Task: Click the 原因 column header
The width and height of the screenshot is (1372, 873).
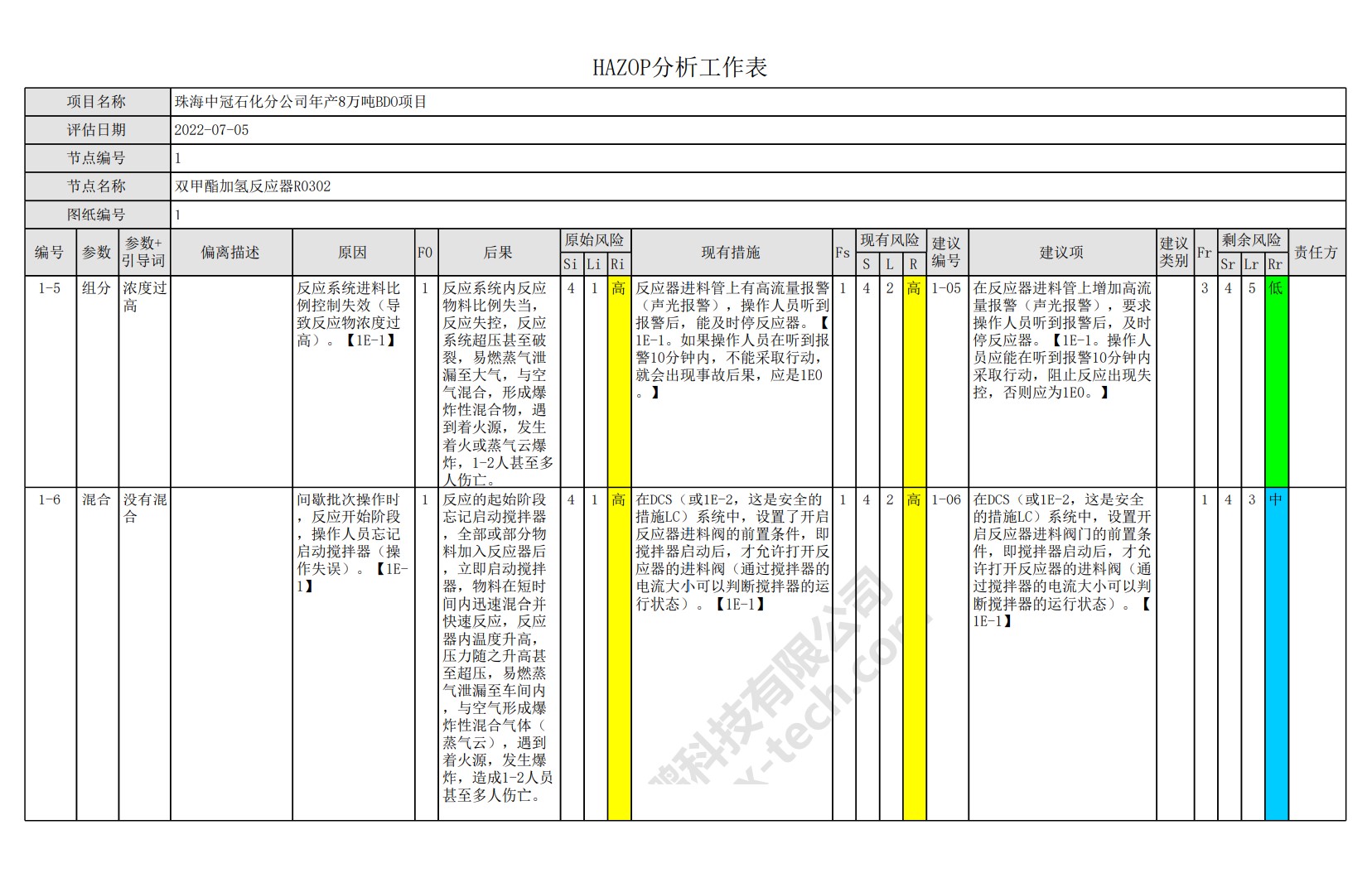Action: (x=353, y=253)
